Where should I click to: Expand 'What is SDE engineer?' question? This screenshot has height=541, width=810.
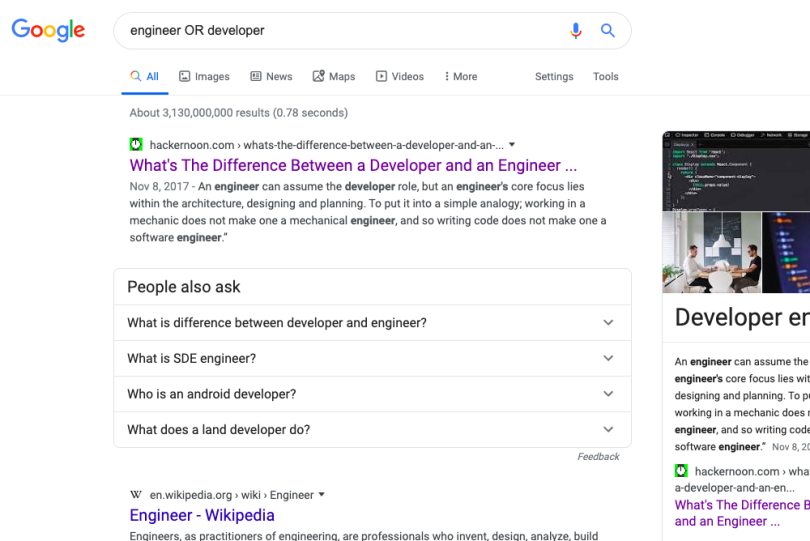[x=372, y=358]
